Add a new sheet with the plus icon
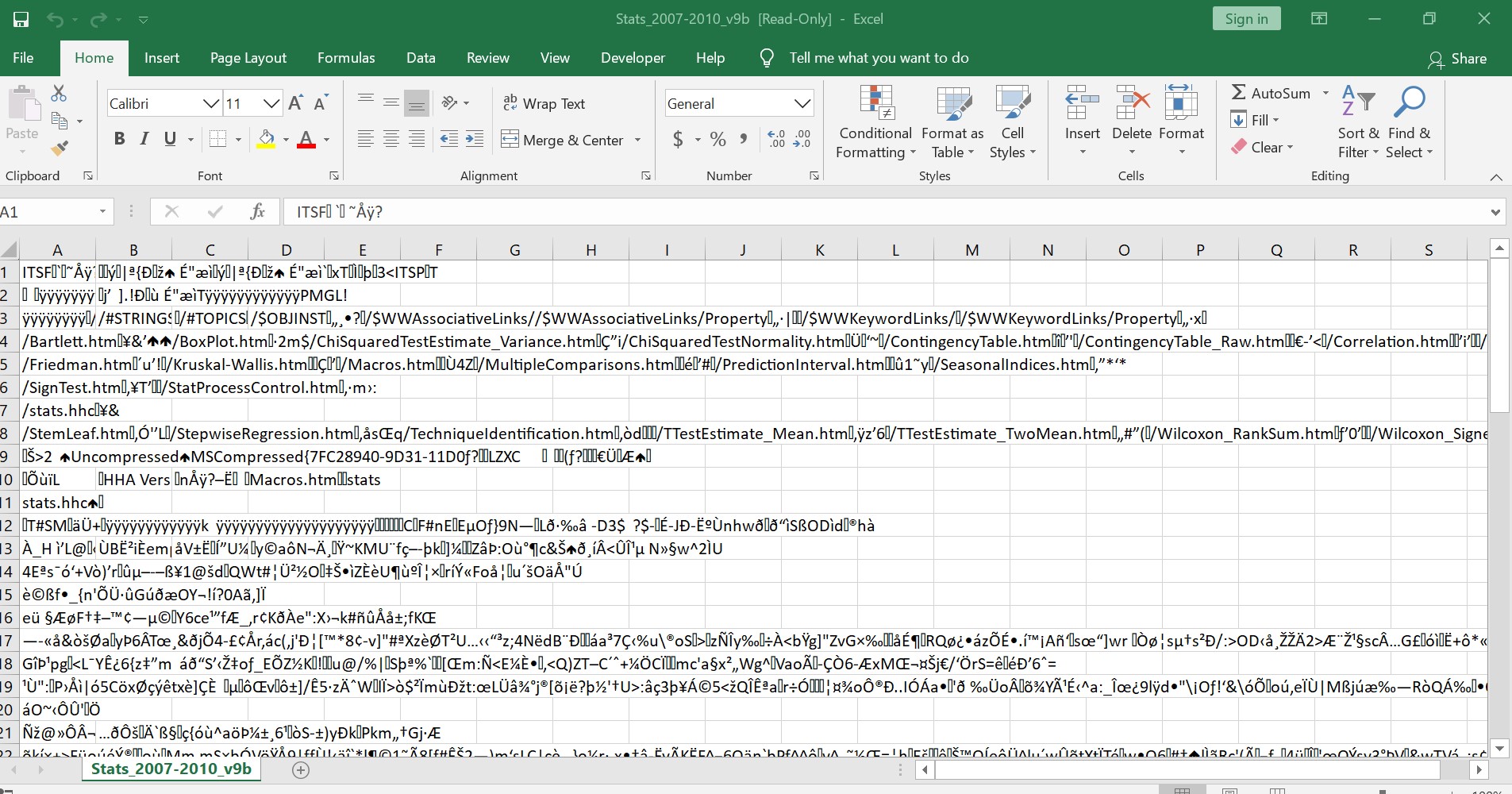1512x794 pixels. [x=301, y=769]
